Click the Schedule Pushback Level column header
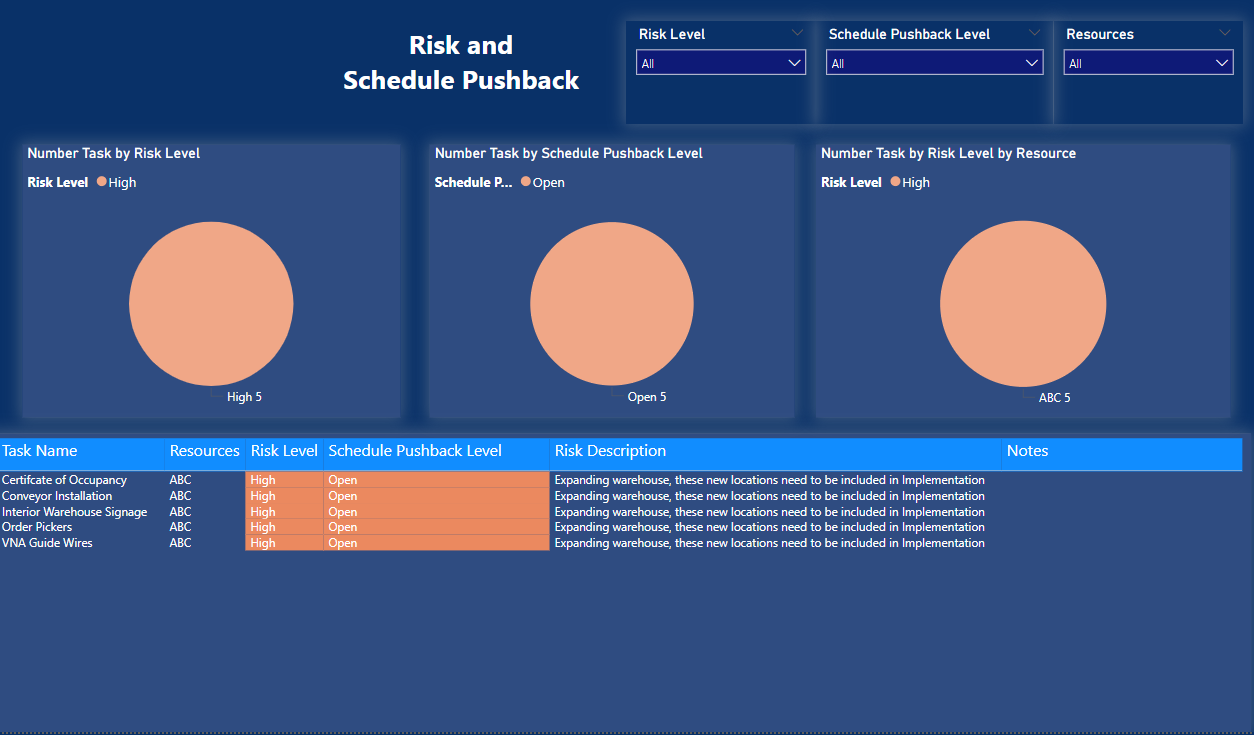This screenshot has height=735, width=1254. pos(415,451)
